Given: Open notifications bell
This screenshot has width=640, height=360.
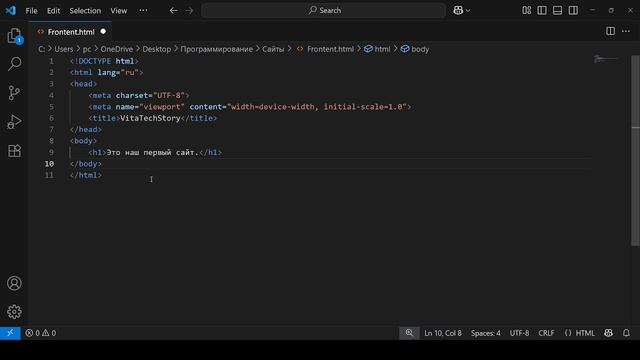Looking at the screenshot, I should (x=626, y=333).
